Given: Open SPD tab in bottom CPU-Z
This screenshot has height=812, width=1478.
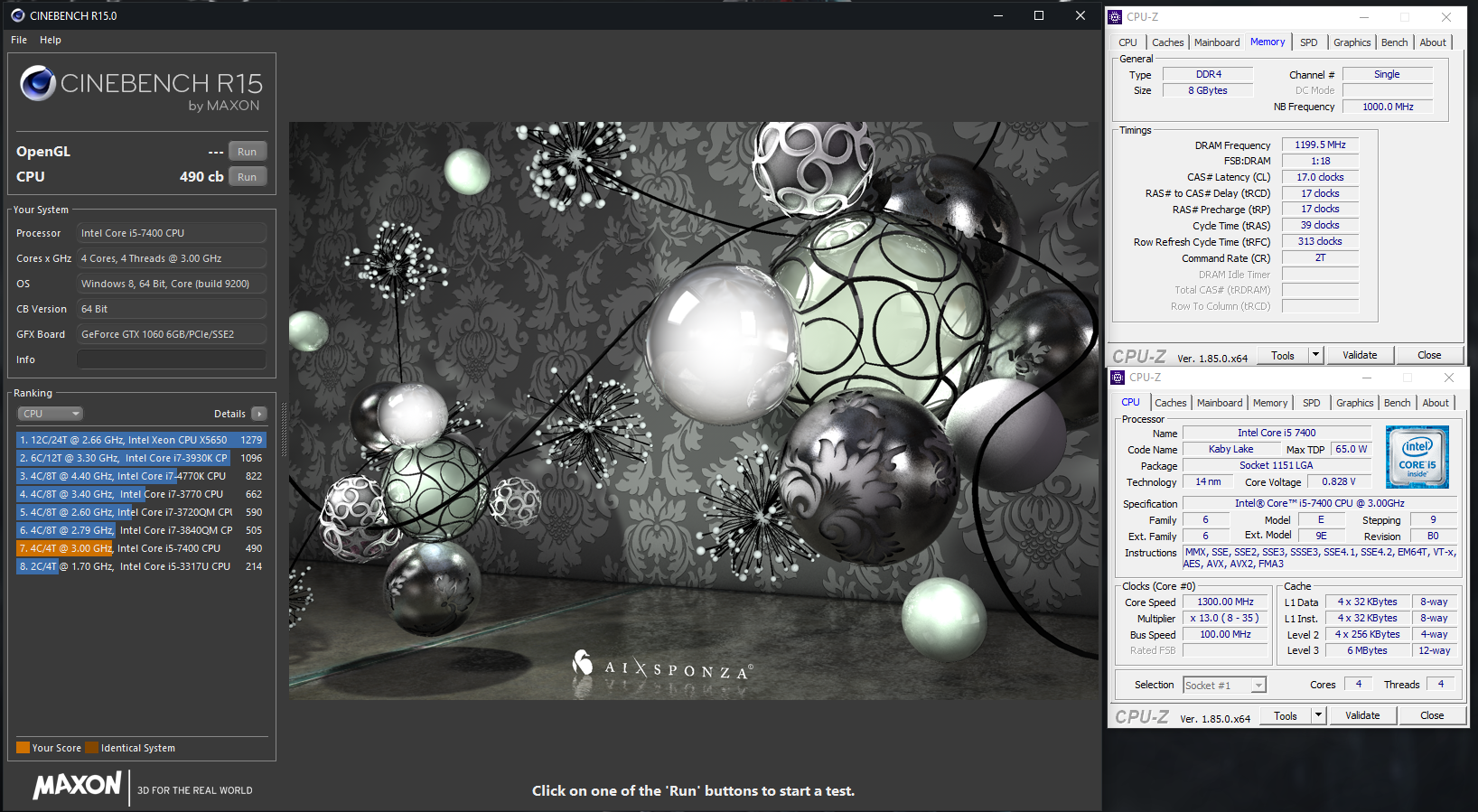Looking at the screenshot, I should (x=1311, y=403).
